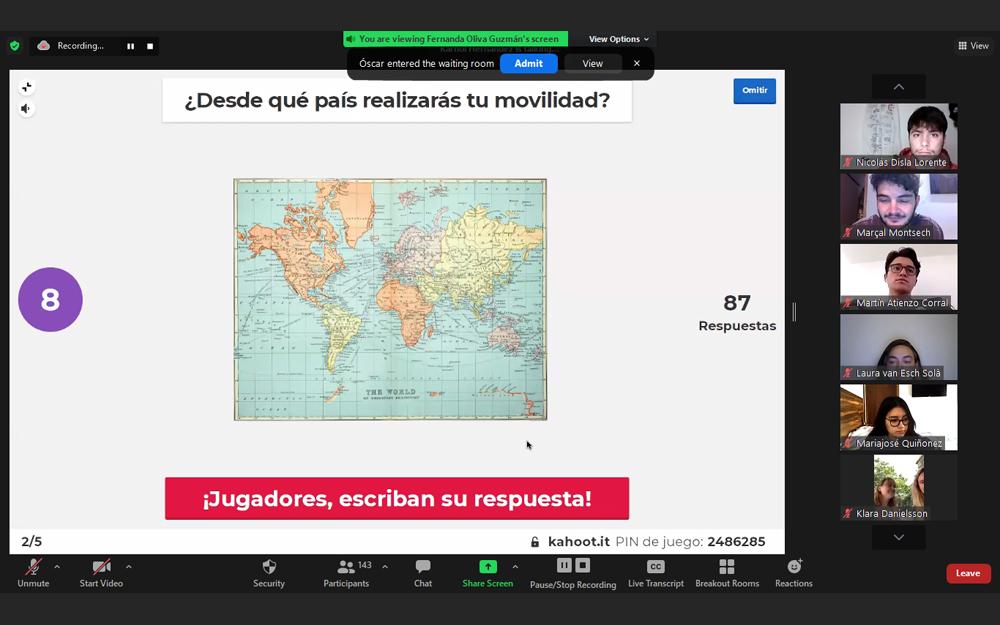Click the '2/5' question progress text
1000x625 pixels.
tap(31, 541)
